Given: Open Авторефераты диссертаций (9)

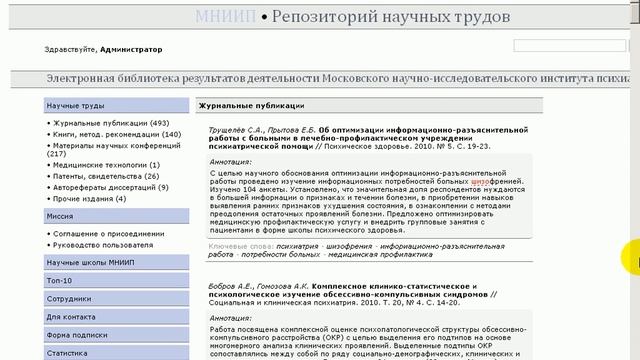Looking at the screenshot, I should 111,187.
